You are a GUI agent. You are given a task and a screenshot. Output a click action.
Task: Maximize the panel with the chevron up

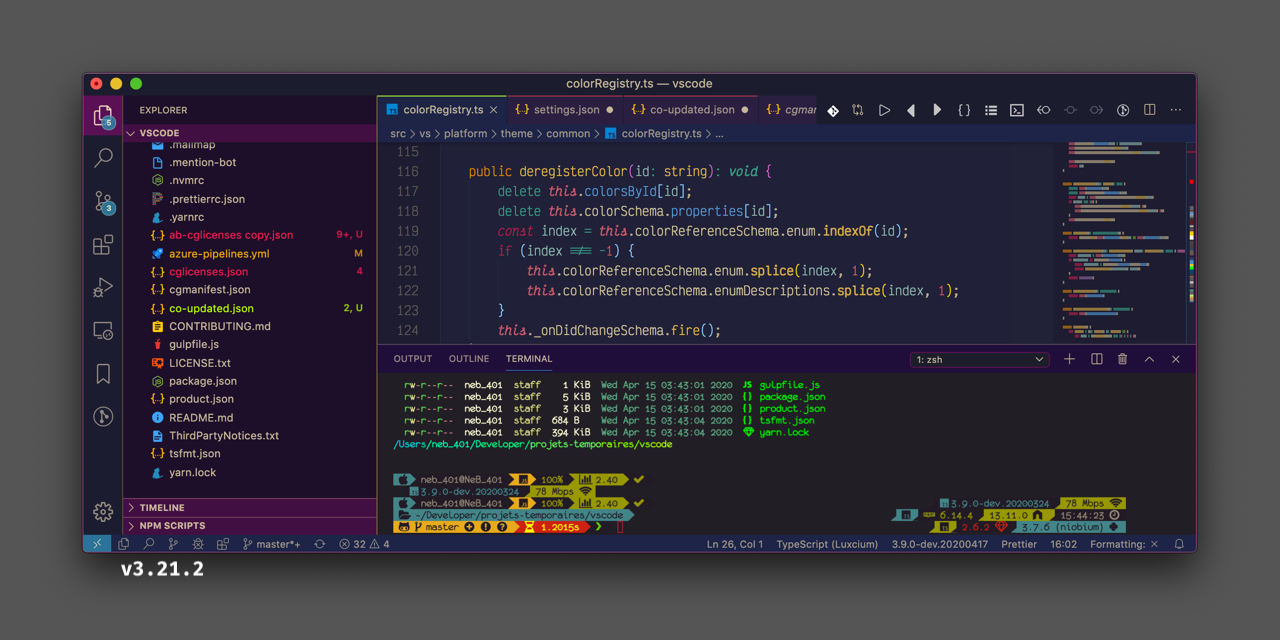coord(1149,359)
